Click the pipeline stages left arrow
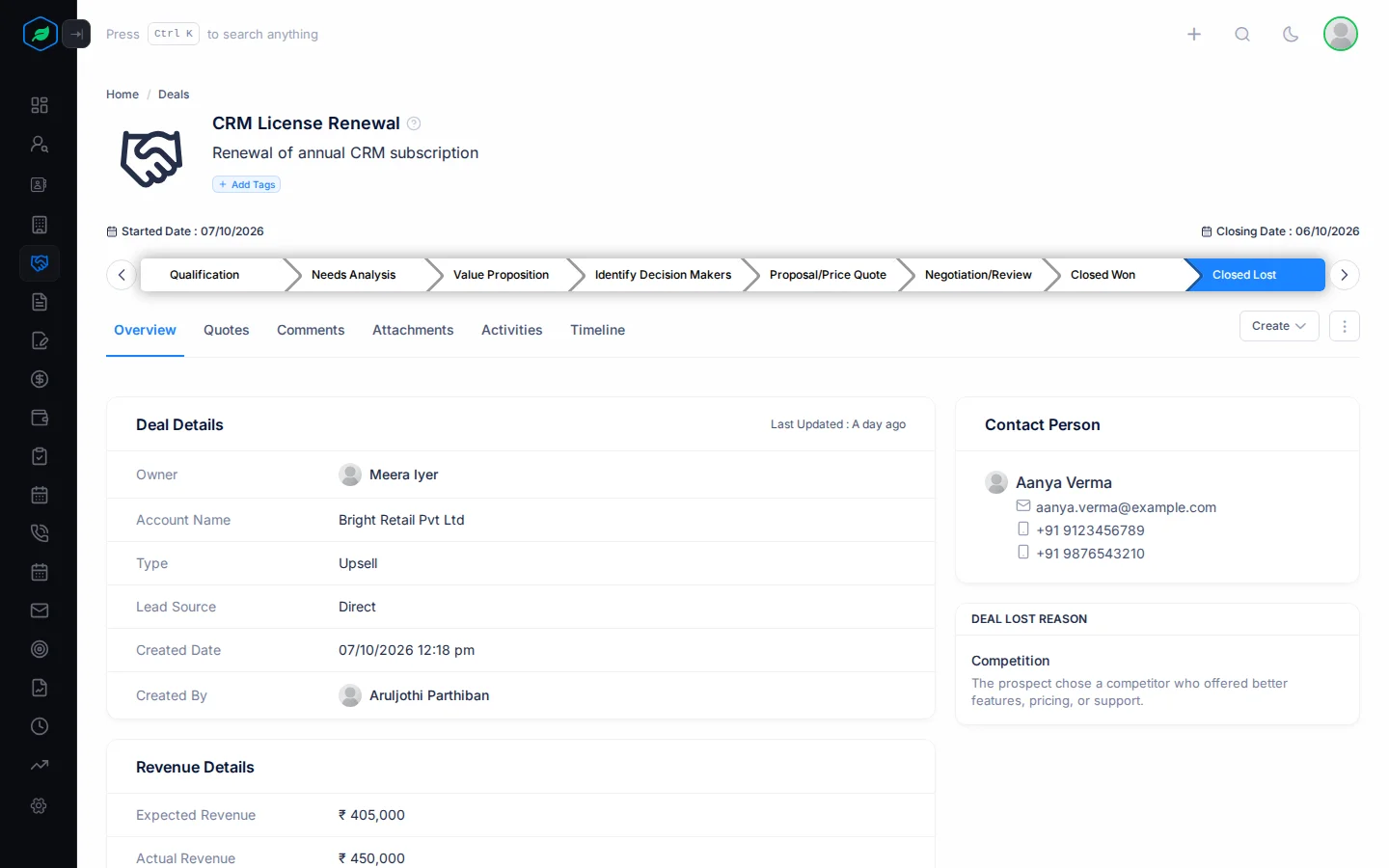 tap(122, 275)
